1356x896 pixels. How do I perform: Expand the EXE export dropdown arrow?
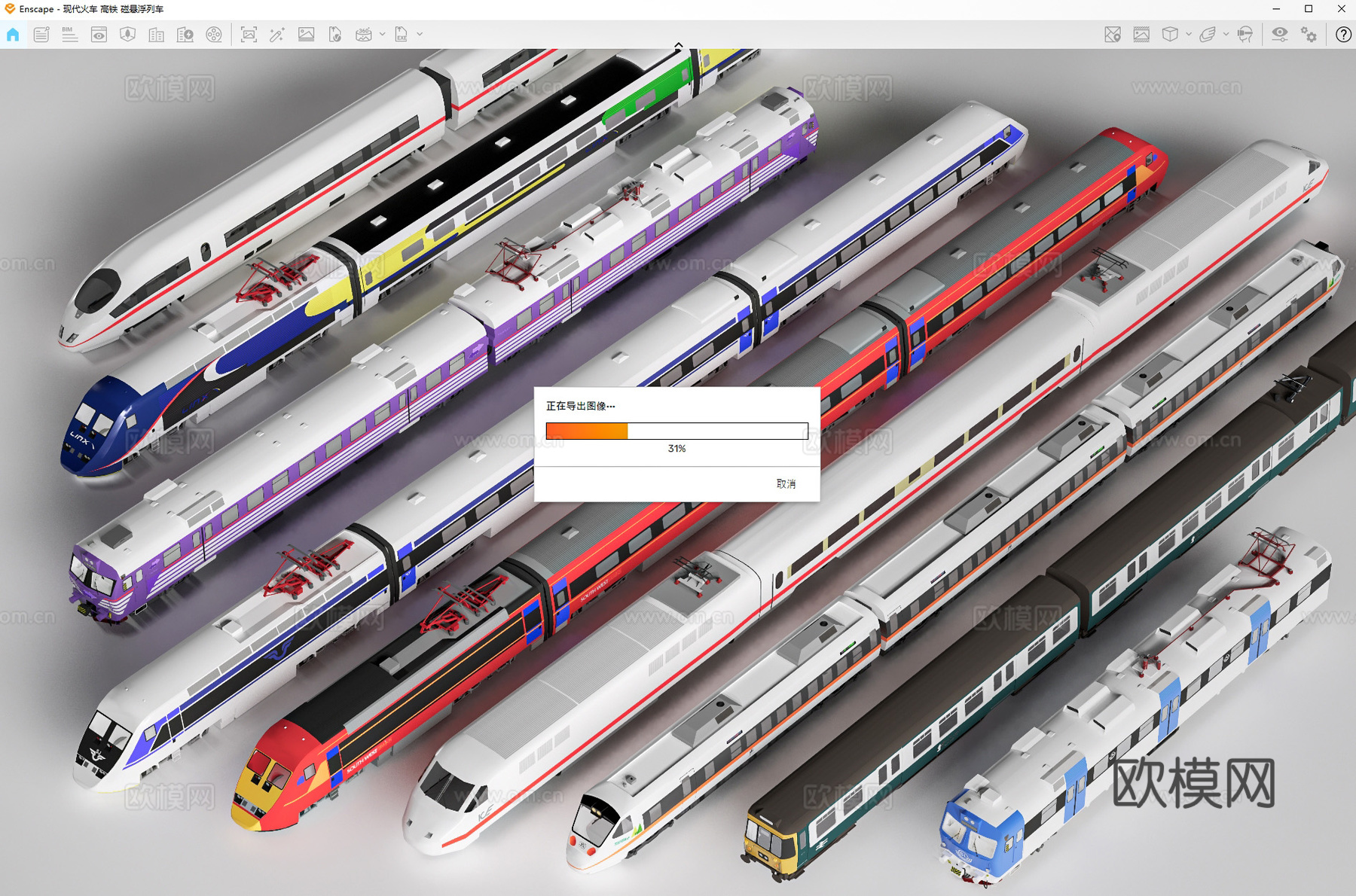tap(420, 35)
